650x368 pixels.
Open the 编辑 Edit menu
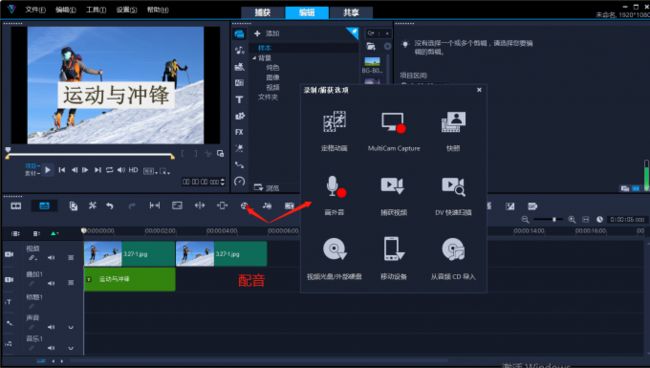[x=65, y=9]
